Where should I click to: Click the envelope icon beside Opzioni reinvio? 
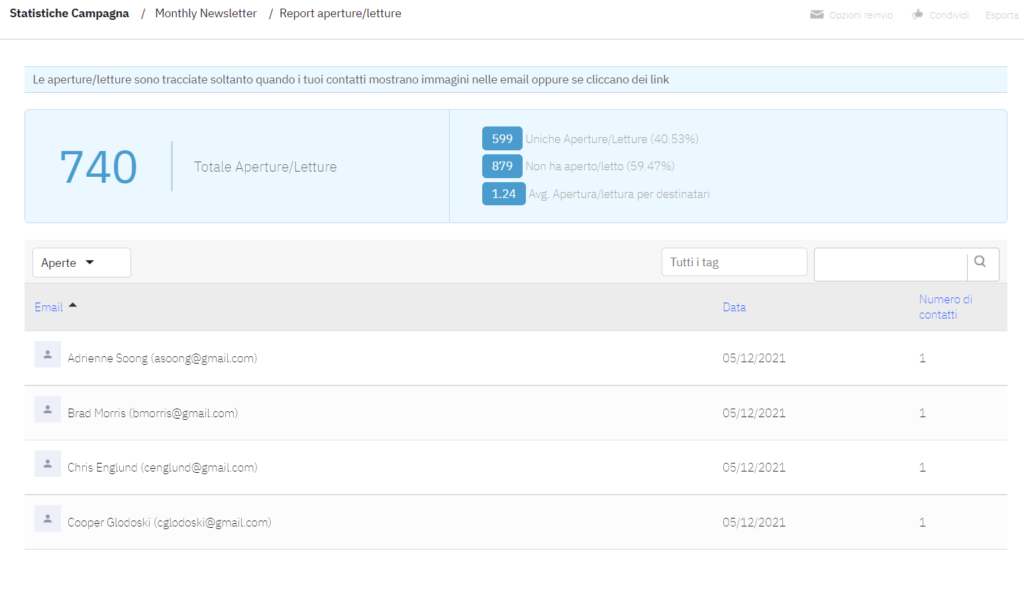[817, 15]
